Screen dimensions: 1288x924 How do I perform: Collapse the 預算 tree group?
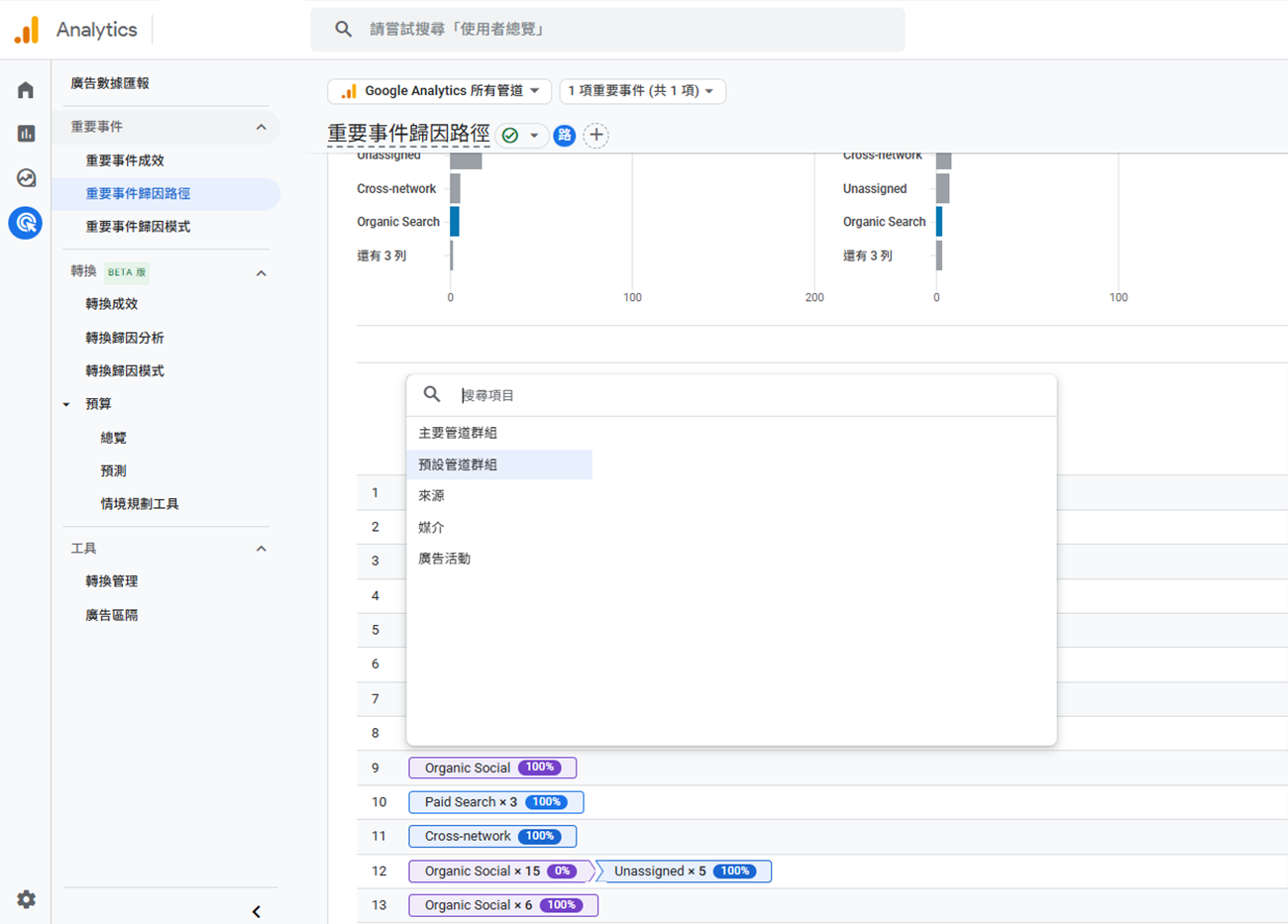point(66,404)
